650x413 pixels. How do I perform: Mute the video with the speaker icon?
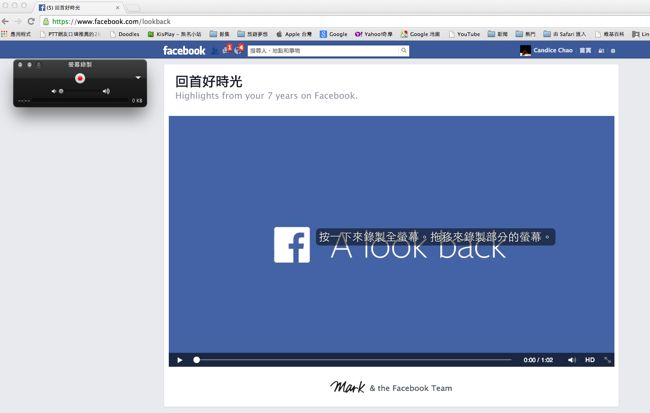click(572, 359)
